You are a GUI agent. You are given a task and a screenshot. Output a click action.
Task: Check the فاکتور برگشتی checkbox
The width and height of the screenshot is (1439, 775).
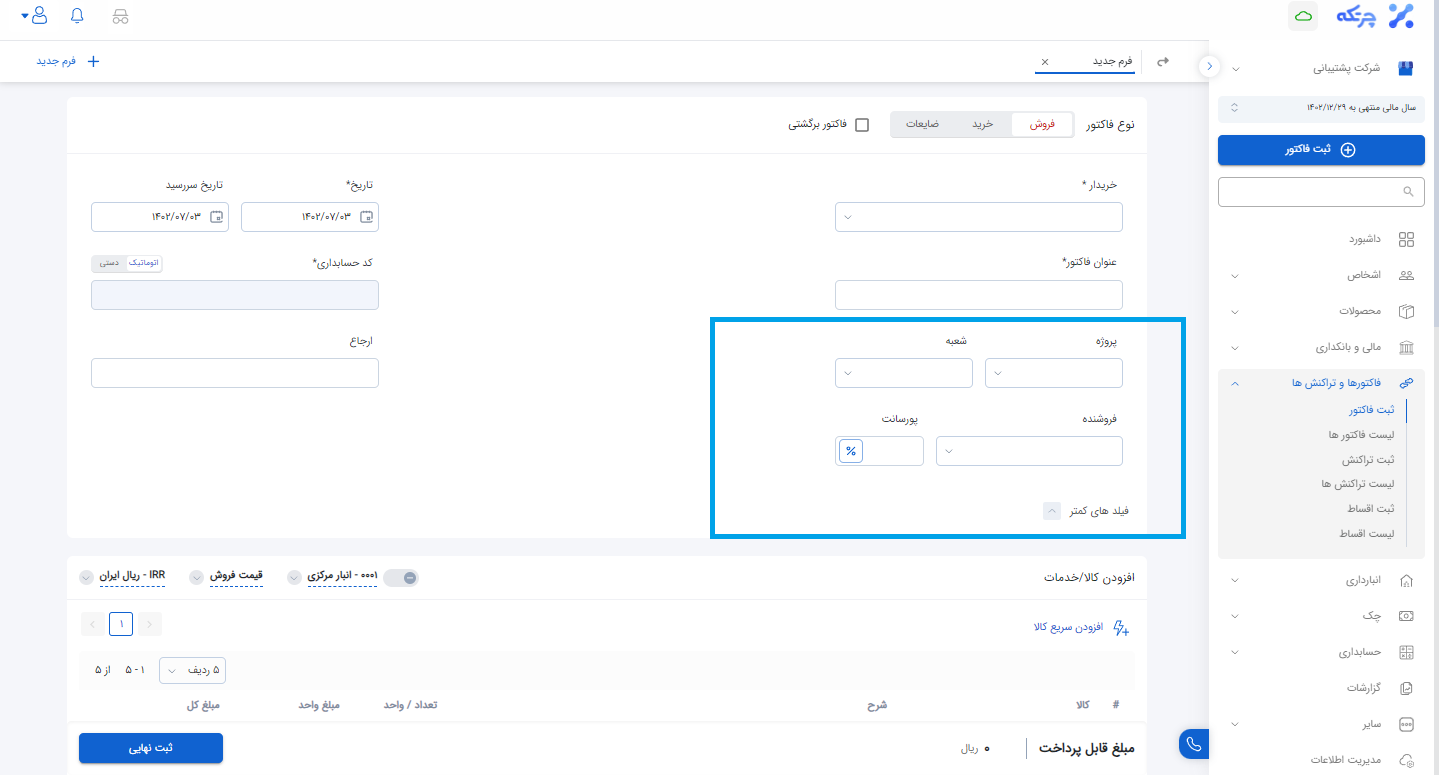862,125
